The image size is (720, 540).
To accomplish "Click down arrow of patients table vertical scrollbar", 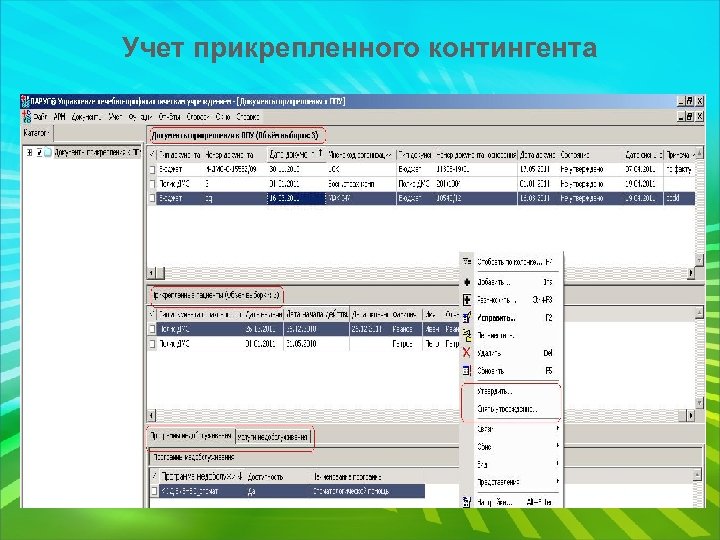I will pyautogui.click(x=699, y=403).
